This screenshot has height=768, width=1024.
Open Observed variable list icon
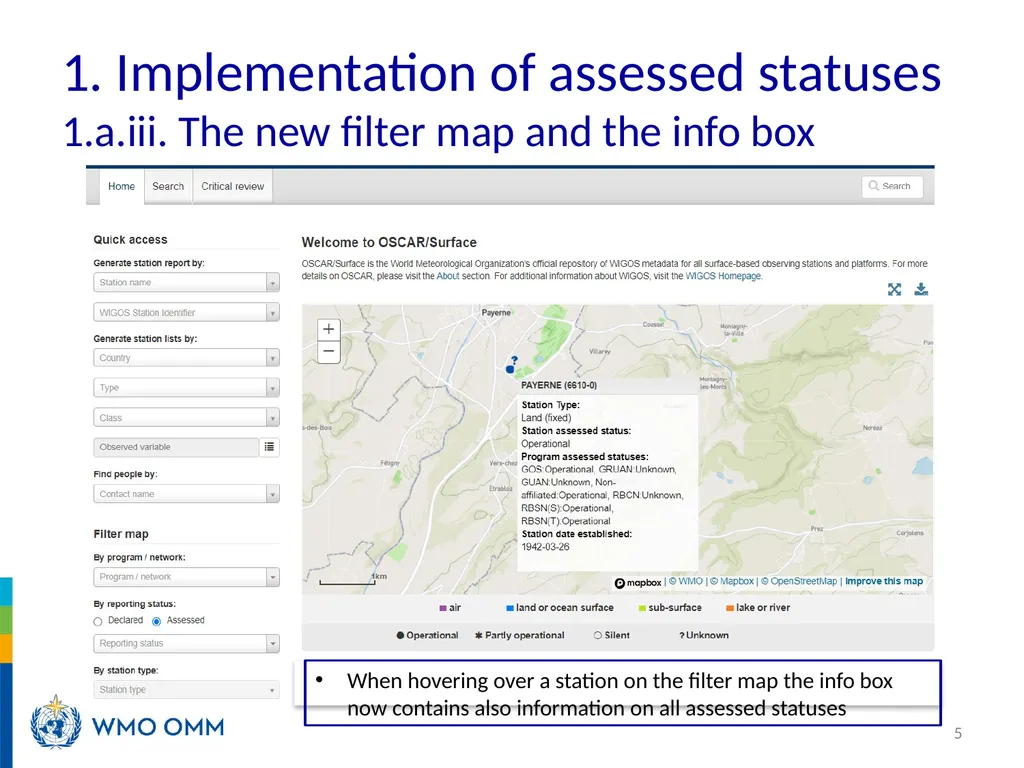(x=269, y=447)
